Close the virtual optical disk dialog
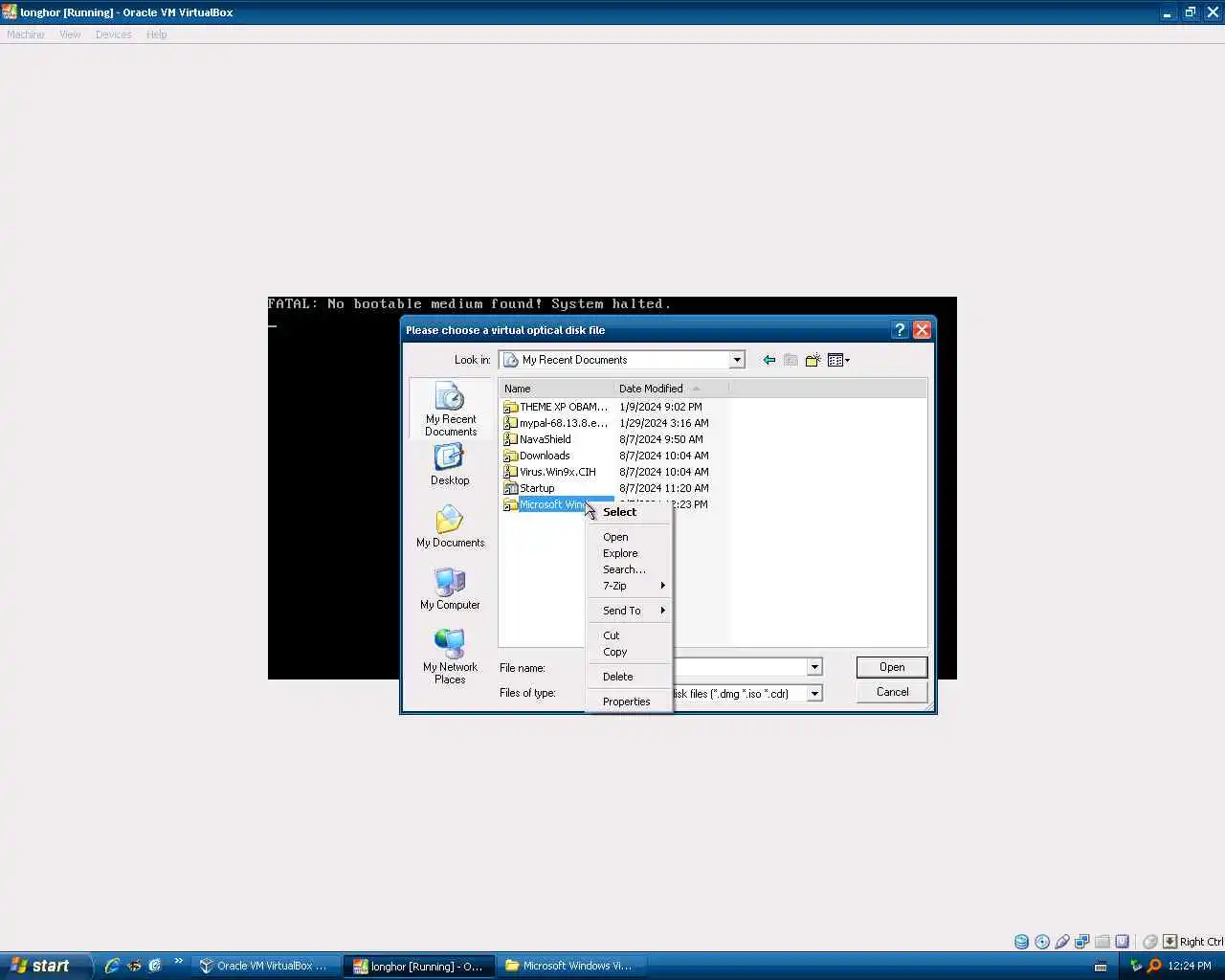 point(922,329)
